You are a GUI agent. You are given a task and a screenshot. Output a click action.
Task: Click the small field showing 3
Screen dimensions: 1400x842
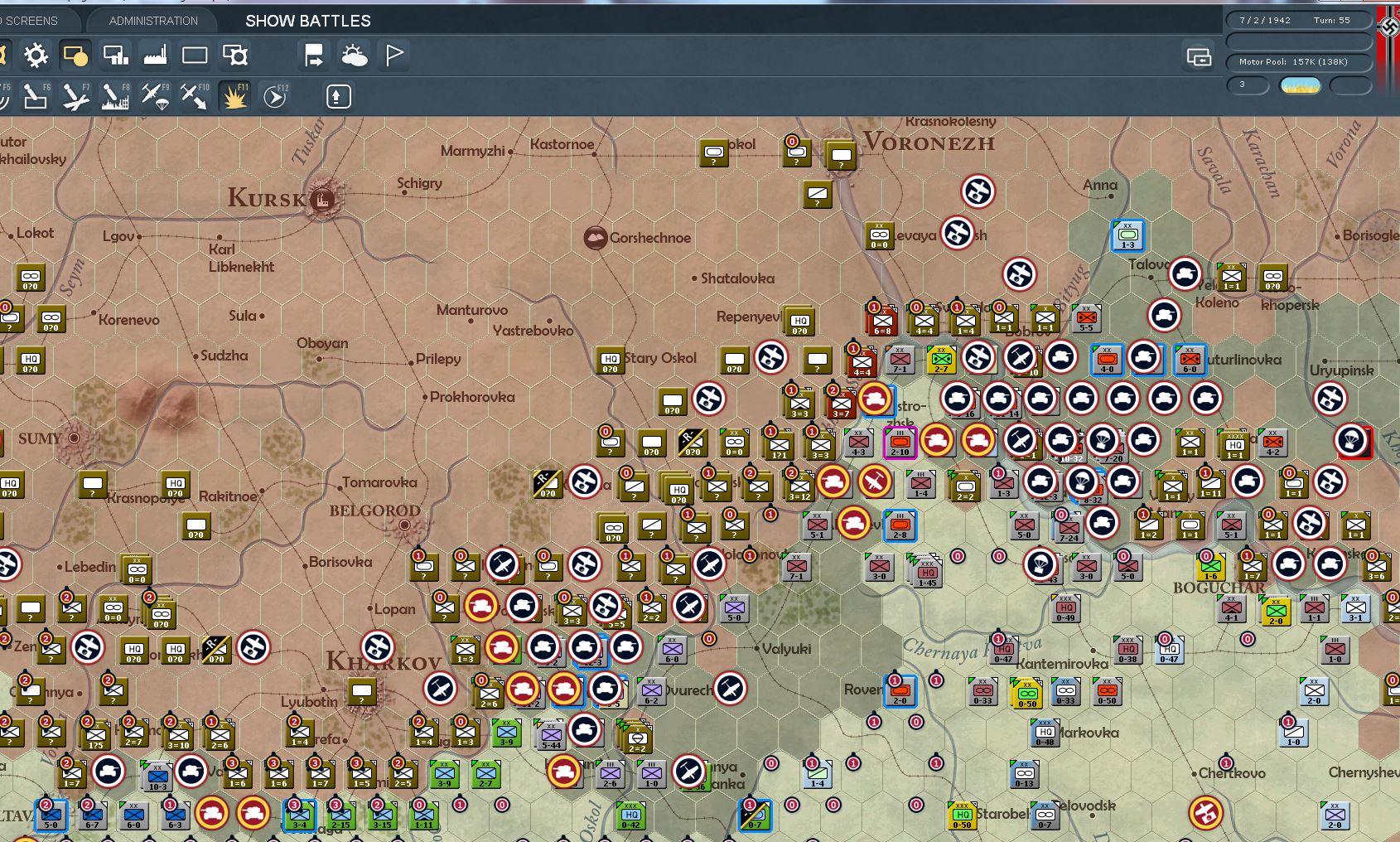[1248, 85]
